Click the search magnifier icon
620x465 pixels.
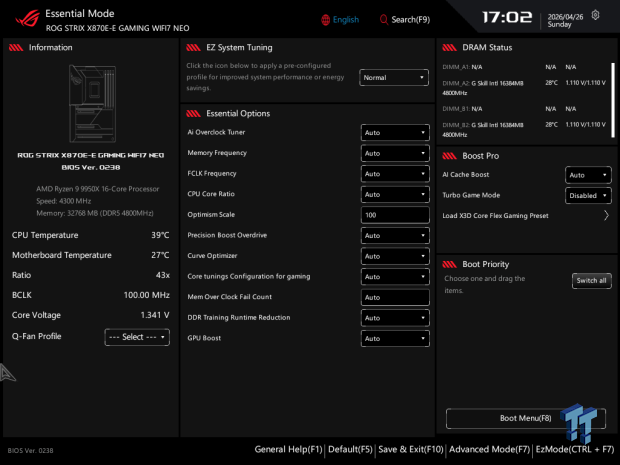point(383,19)
